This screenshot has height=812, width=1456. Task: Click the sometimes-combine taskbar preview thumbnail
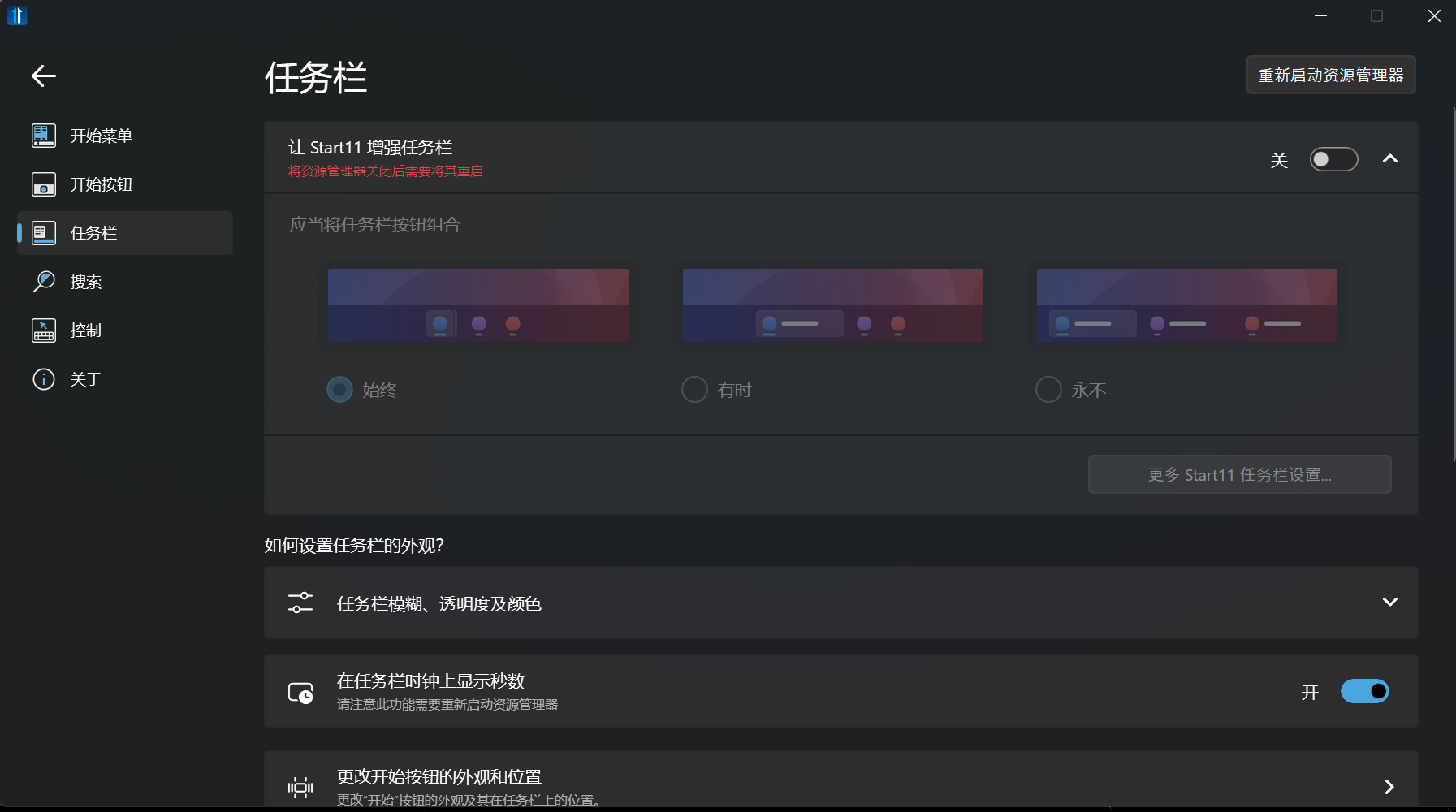[832, 305]
